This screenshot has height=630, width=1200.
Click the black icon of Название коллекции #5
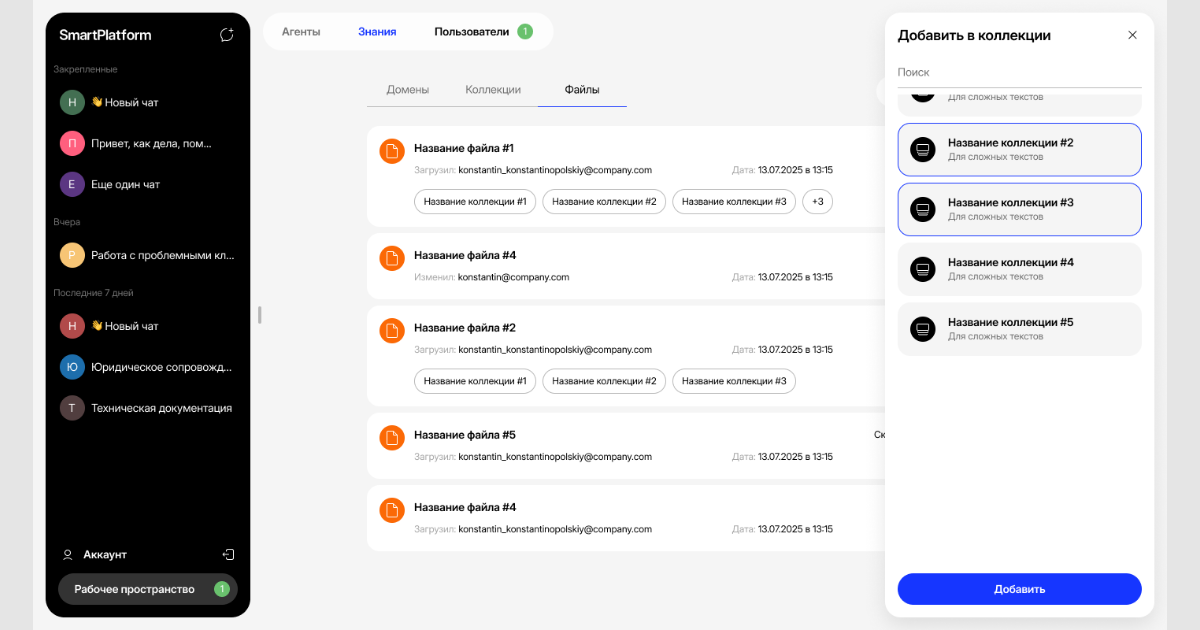tap(923, 329)
